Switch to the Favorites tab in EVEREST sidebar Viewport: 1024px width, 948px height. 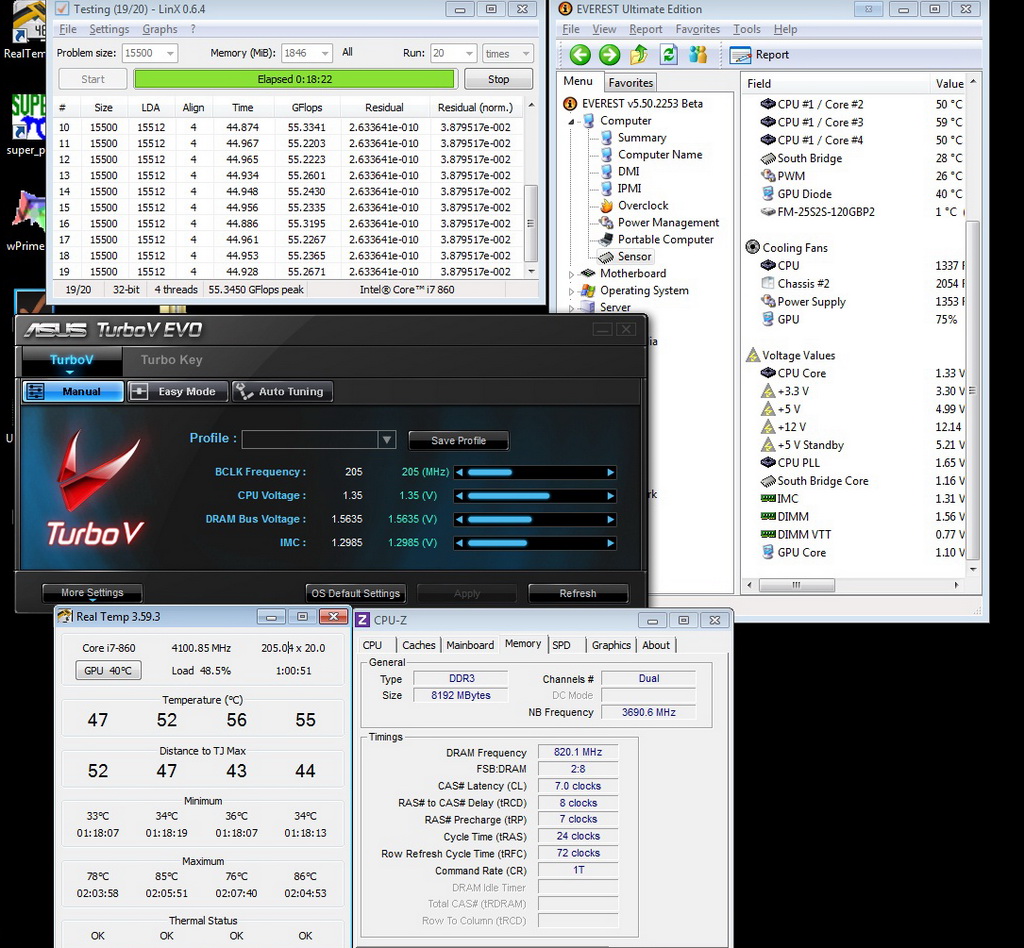click(630, 82)
